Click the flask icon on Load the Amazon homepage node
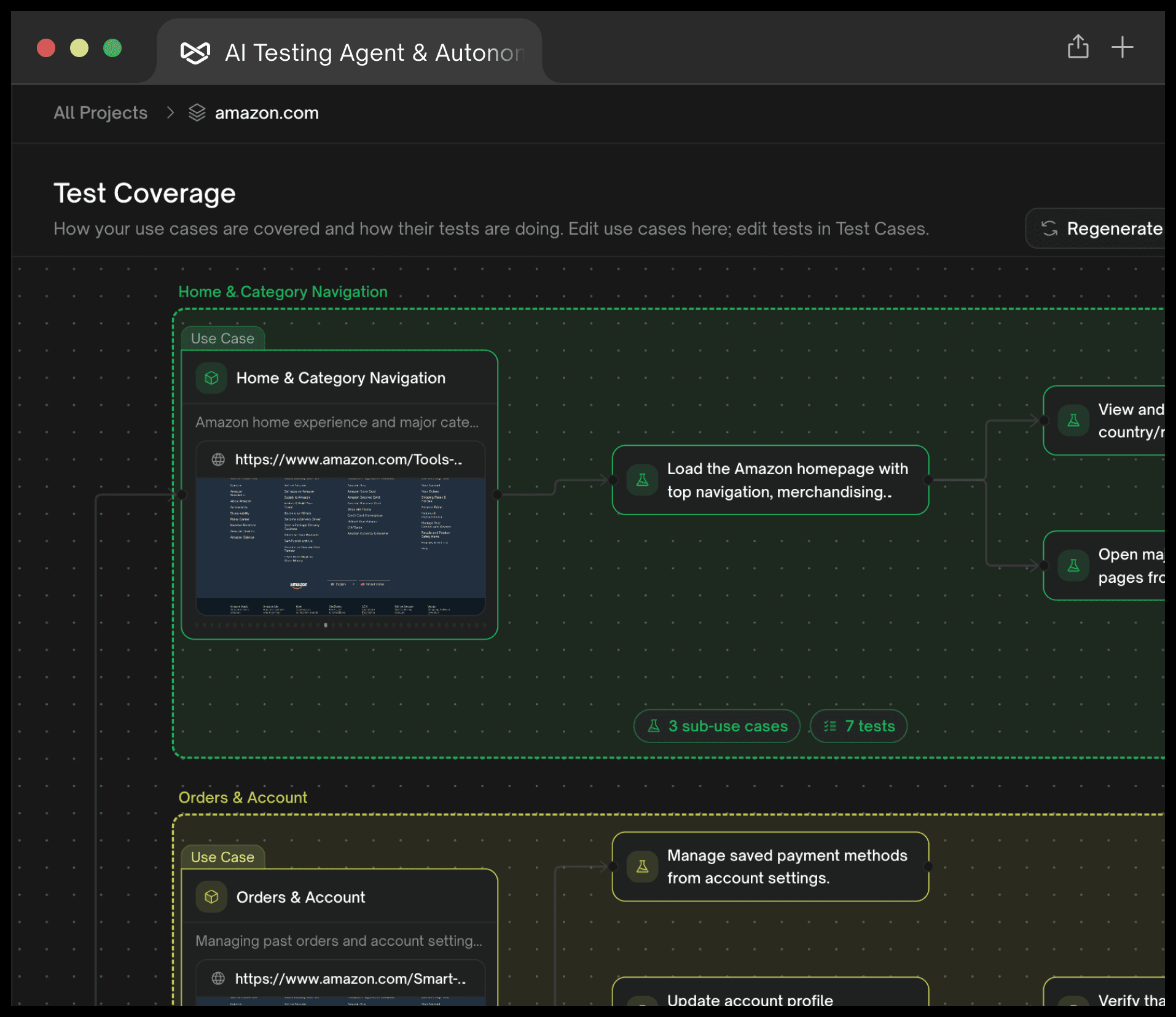Screen dimensions: 1176x1017 click(643, 480)
